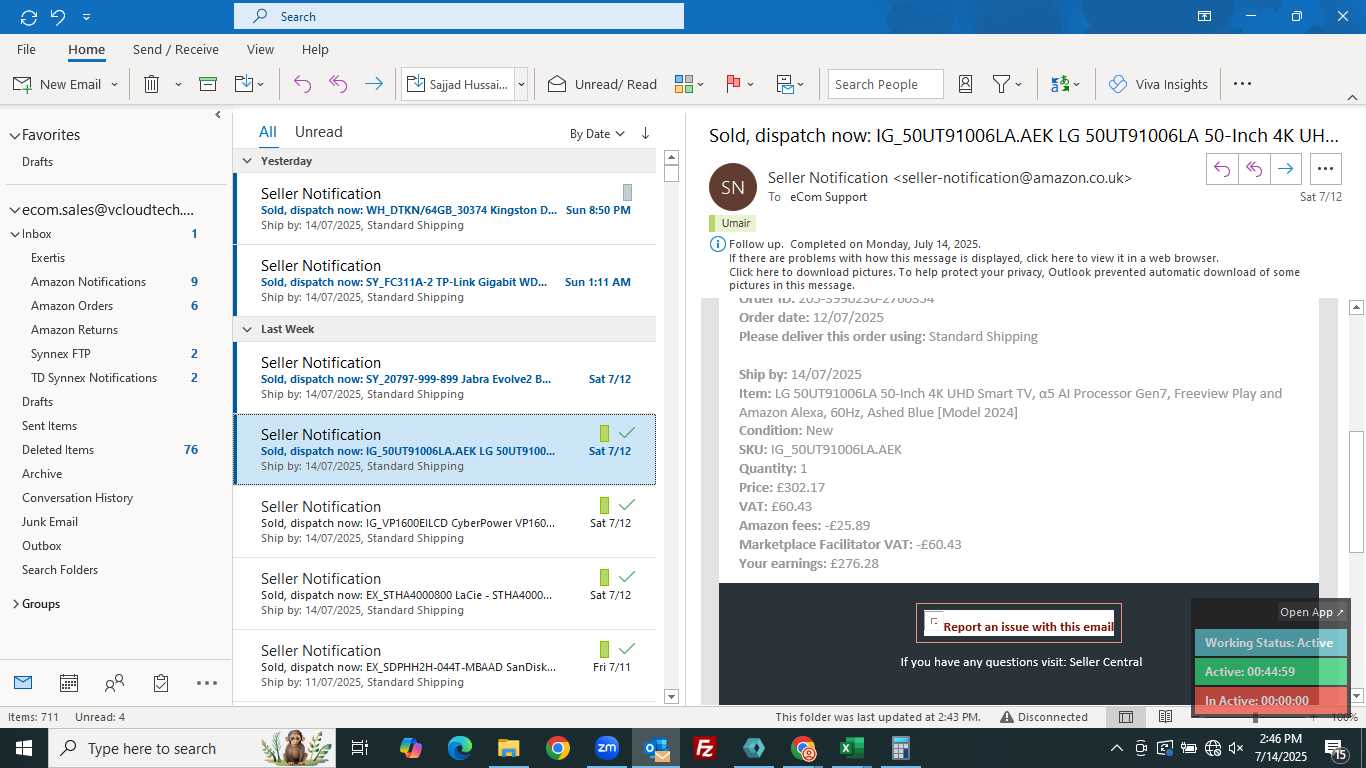The width and height of the screenshot is (1366, 768).
Task: Toggle completed check on CyberPower email
Action: (x=627, y=505)
